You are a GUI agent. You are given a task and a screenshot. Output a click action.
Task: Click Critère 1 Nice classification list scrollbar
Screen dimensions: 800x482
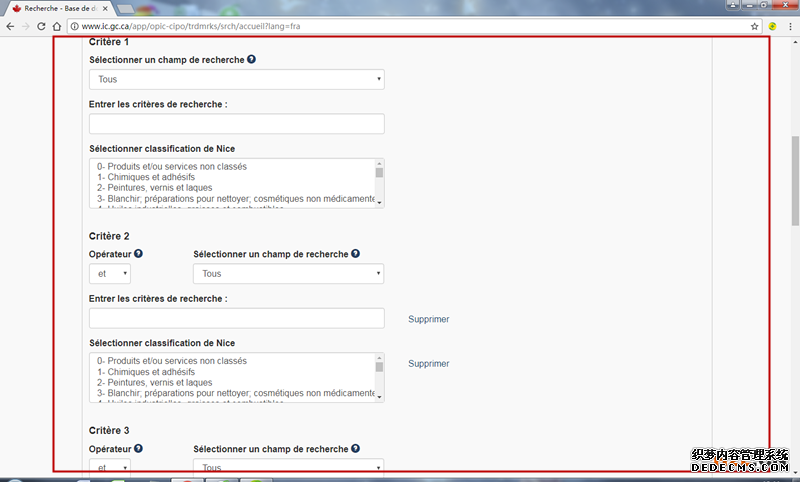point(379,183)
